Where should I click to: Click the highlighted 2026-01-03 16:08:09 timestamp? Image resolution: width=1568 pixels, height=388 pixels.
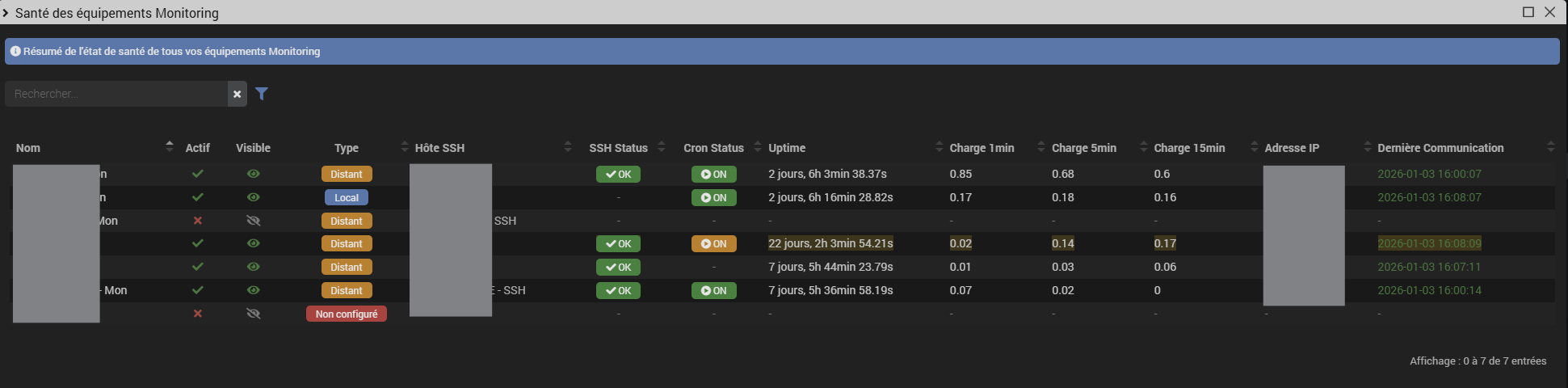[x=1429, y=243]
